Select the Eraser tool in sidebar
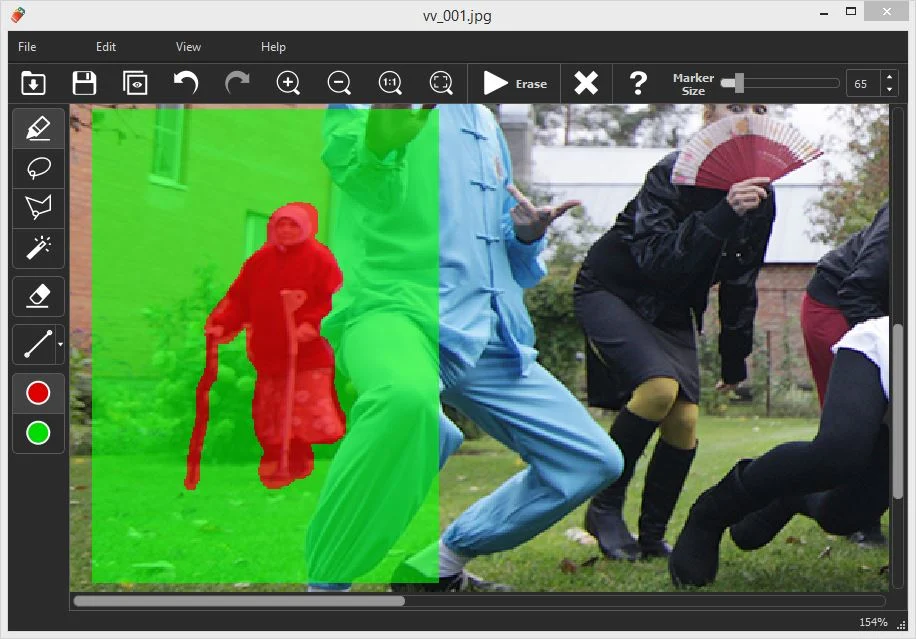Image resolution: width=916 pixels, height=639 pixels. 38,295
